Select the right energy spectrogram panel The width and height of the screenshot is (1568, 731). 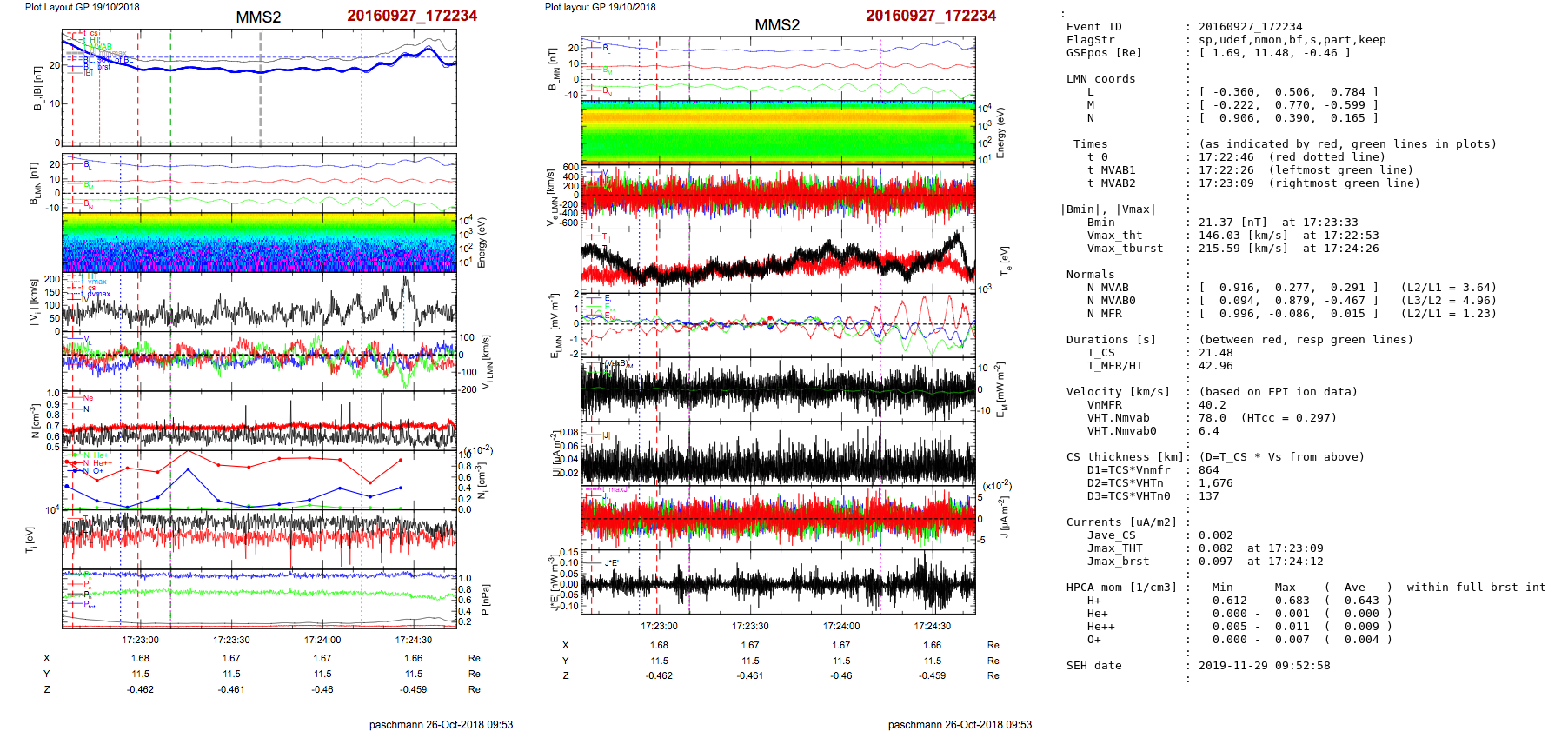pyautogui.click(x=778, y=131)
